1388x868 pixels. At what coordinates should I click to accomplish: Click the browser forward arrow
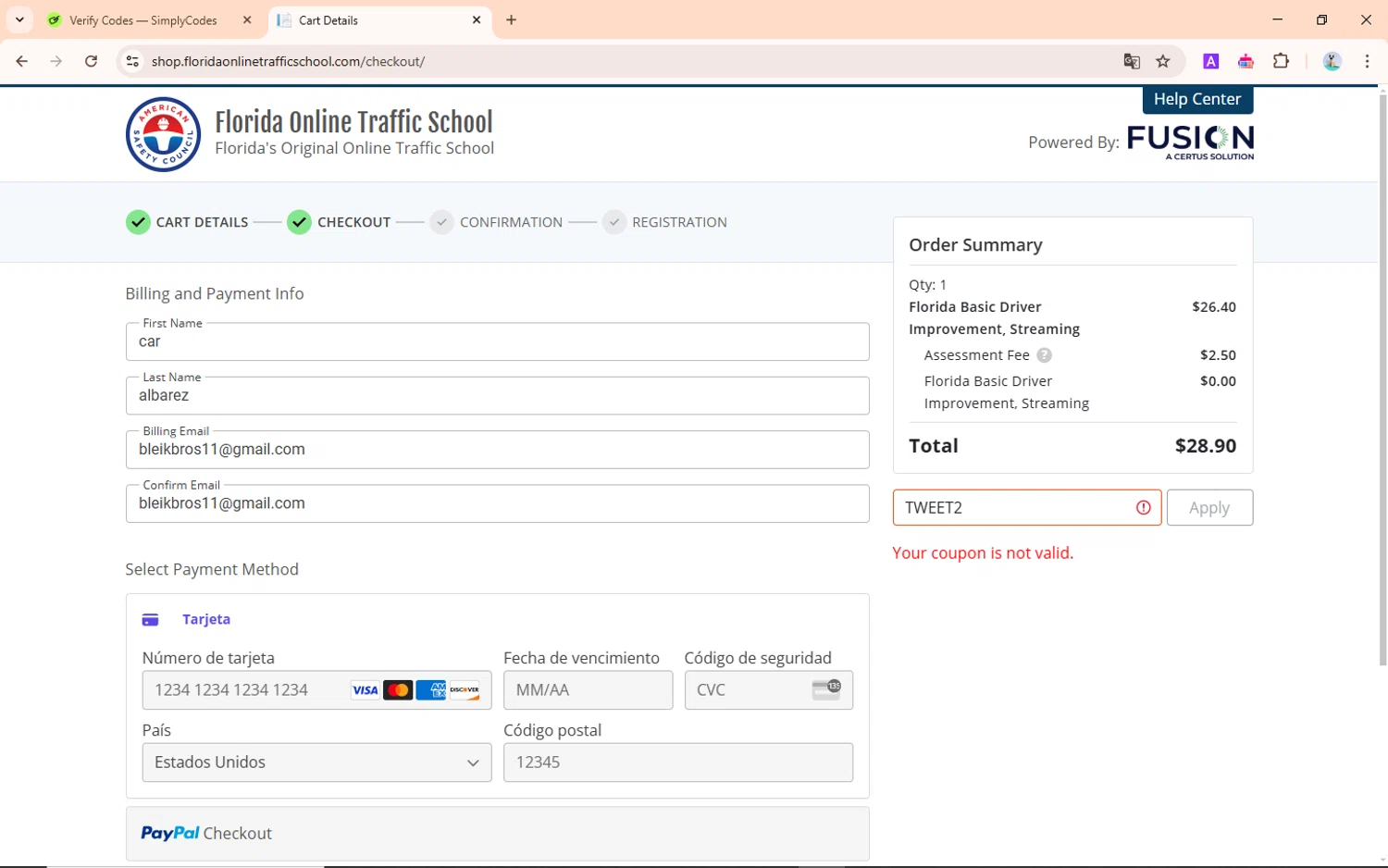(56, 61)
